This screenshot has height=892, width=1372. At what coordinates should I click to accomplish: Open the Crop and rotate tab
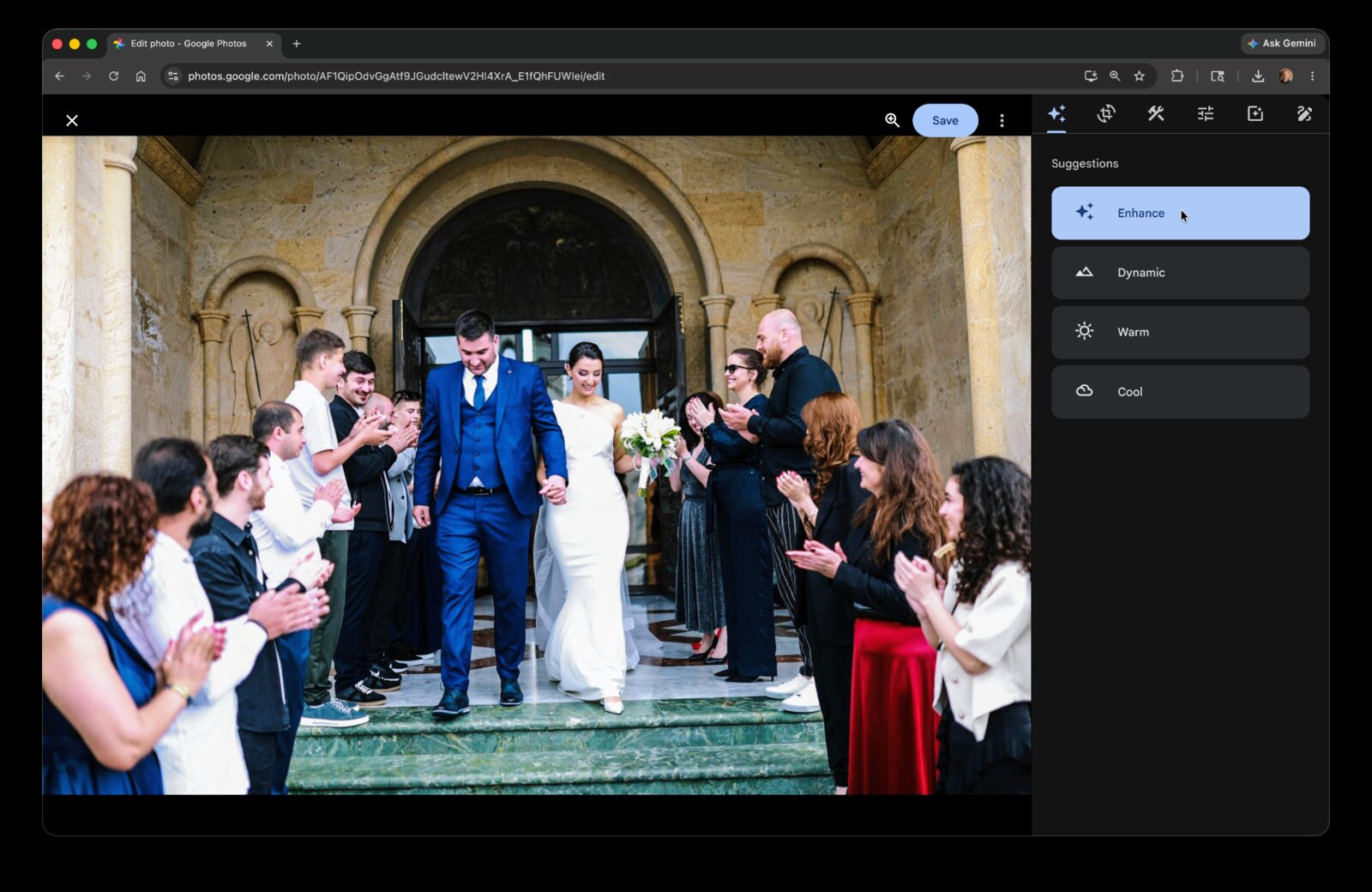(1106, 113)
